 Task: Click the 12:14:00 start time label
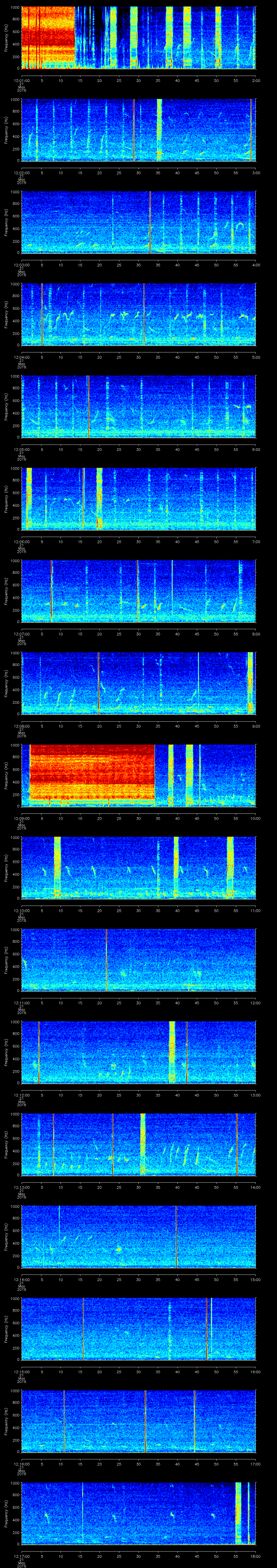click(x=21, y=1279)
